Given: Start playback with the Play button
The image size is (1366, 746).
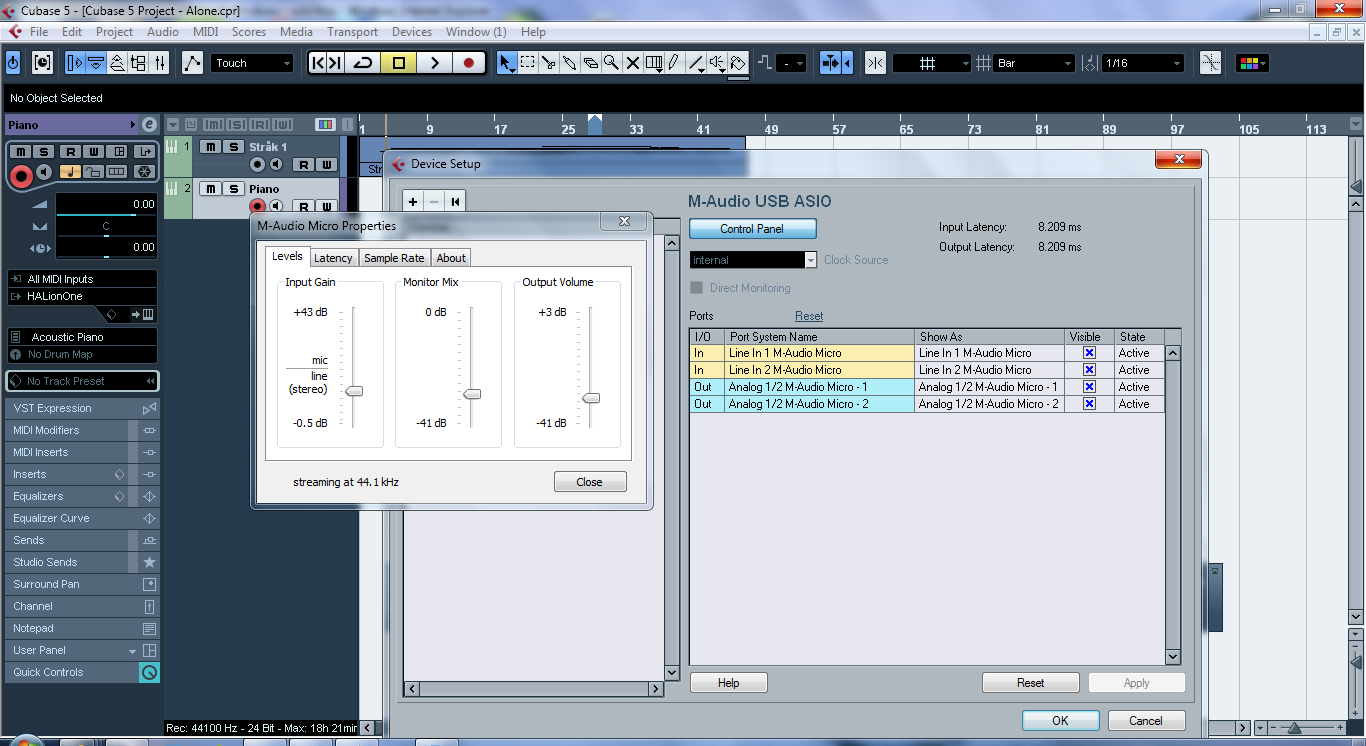Looking at the screenshot, I should click(434, 63).
